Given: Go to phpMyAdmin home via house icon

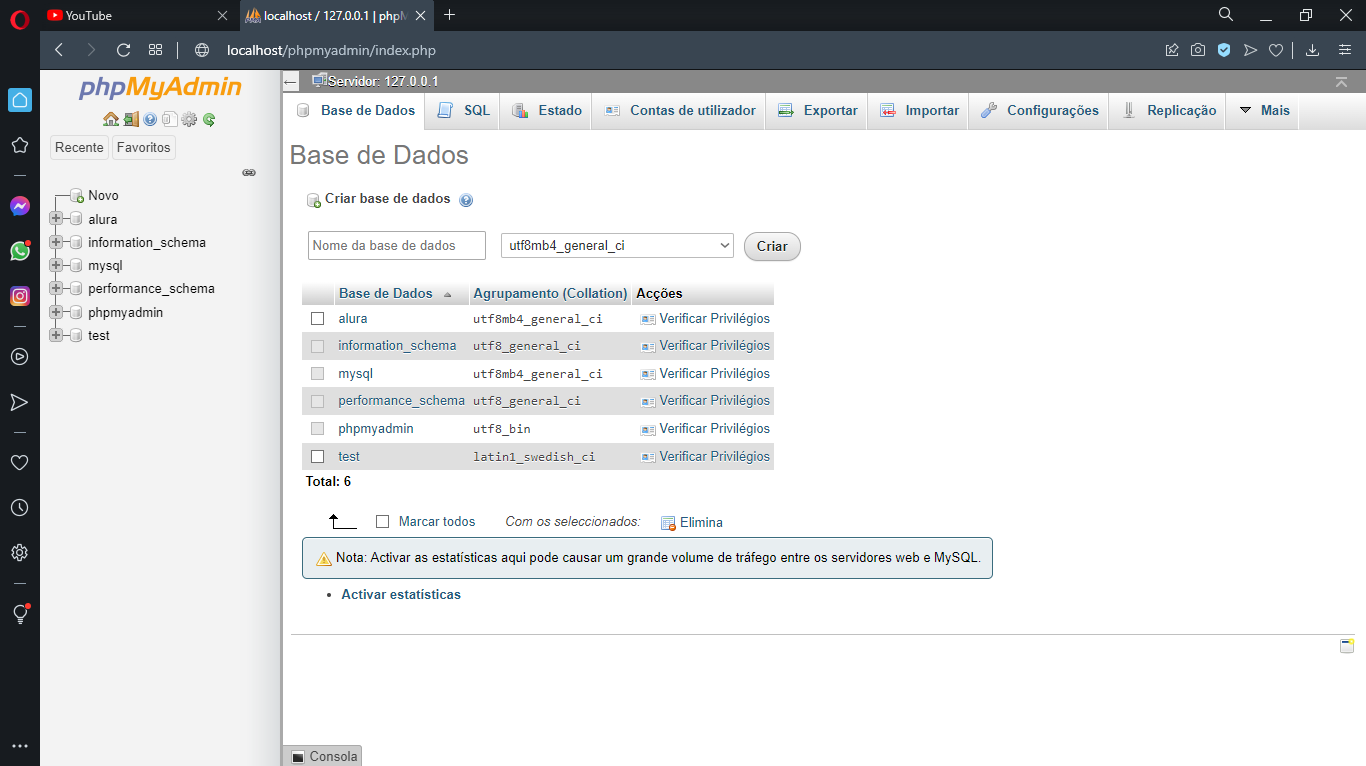Looking at the screenshot, I should pyautogui.click(x=111, y=119).
